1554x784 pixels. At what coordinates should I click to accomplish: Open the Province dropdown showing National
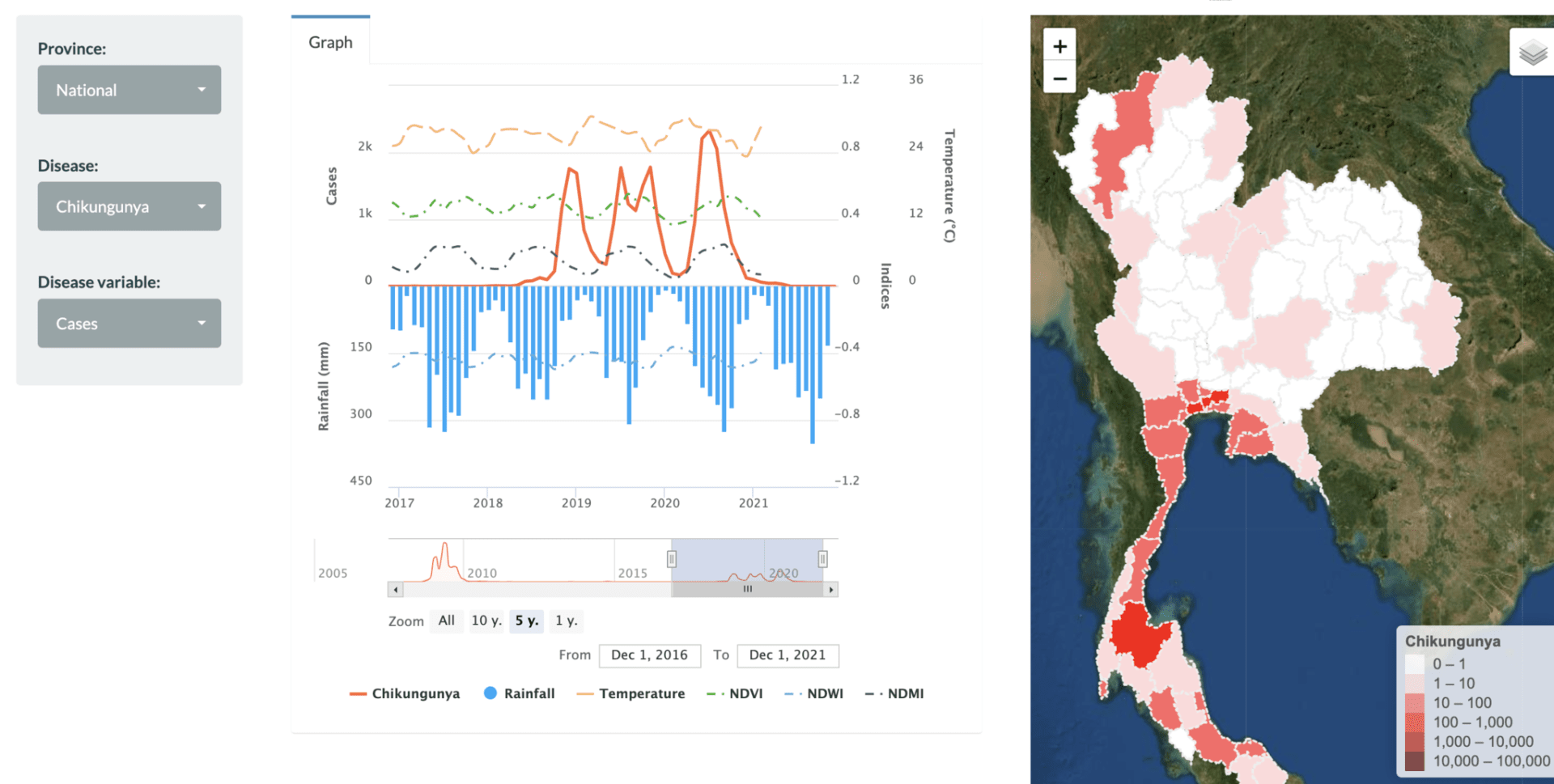coord(129,90)
